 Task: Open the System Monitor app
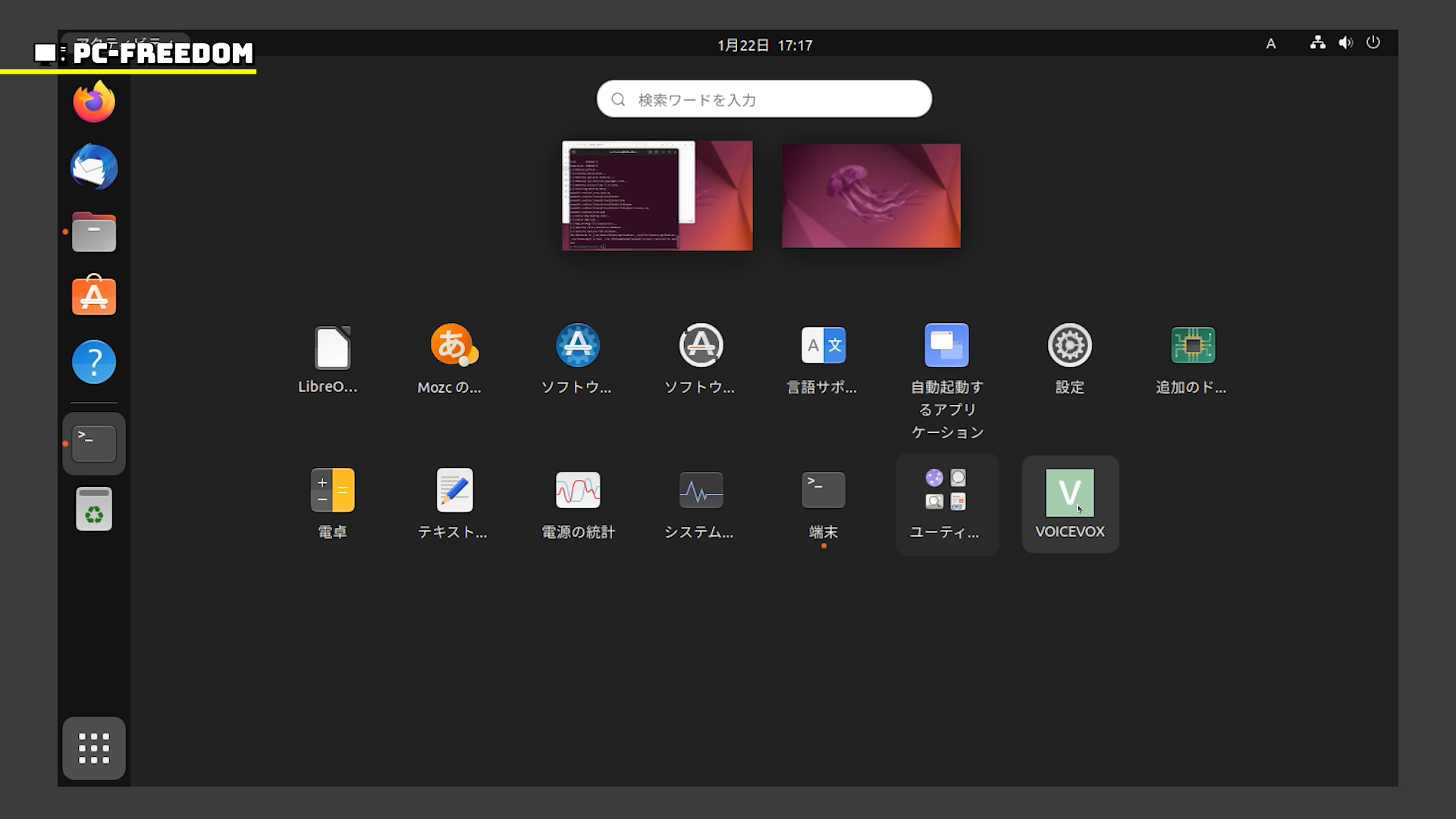coord(700,491)
